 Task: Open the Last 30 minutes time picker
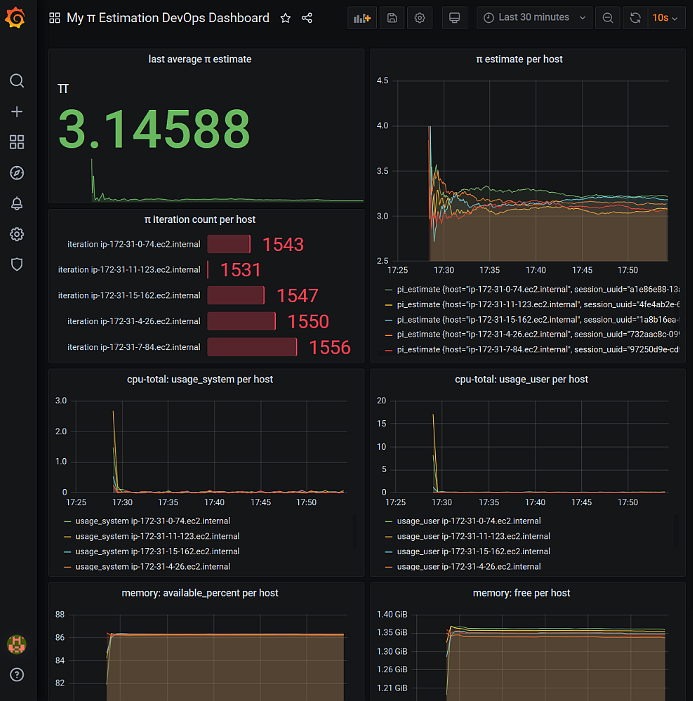pos(536,18)
